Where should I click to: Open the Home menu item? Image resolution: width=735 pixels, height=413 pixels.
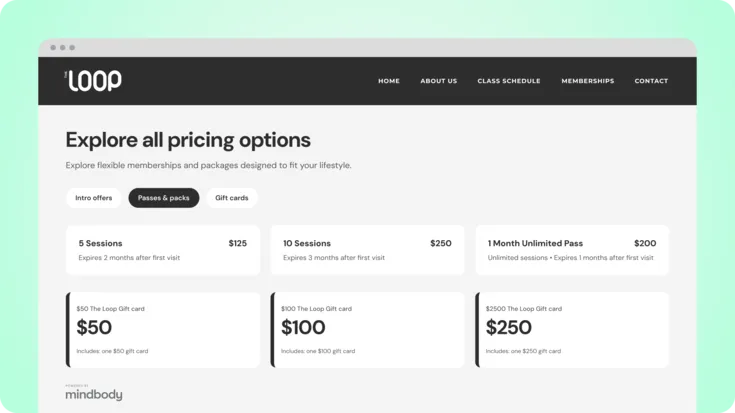tap(389, 81)
